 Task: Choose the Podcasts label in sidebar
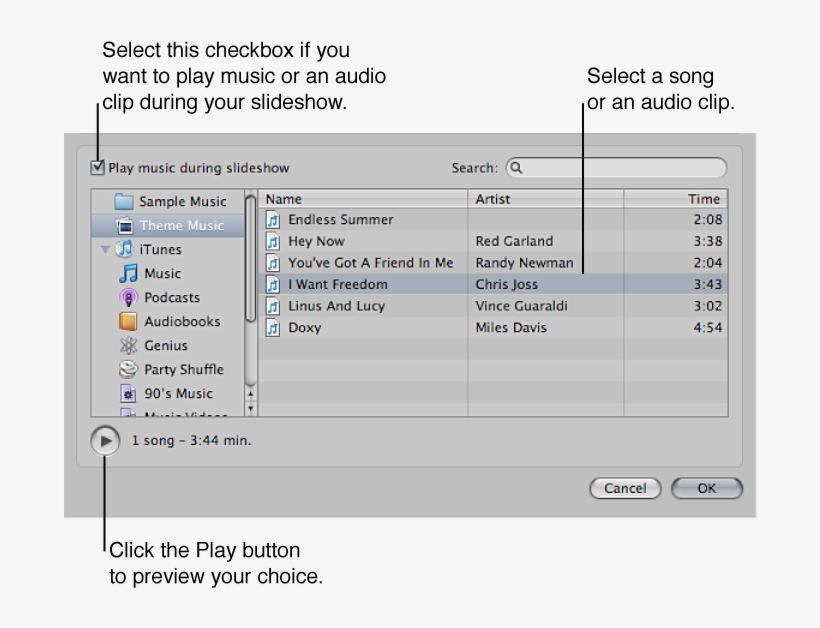[x=172, y=298]
